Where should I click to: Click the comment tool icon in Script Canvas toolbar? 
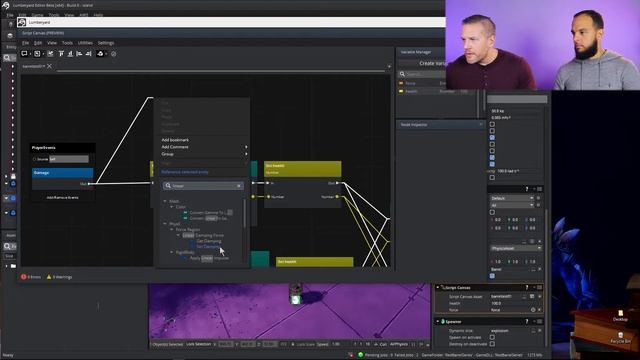pyautogui.click(x=24, y=53)
